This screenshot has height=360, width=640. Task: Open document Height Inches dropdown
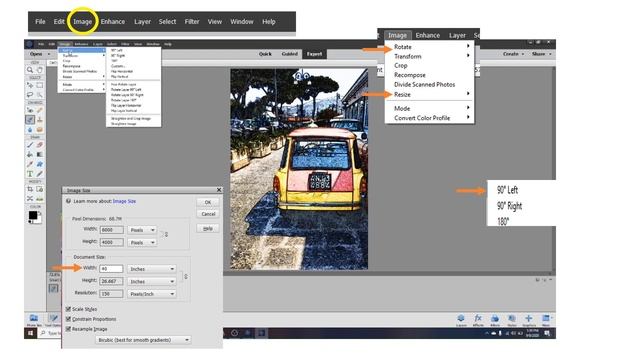point(151,282)
